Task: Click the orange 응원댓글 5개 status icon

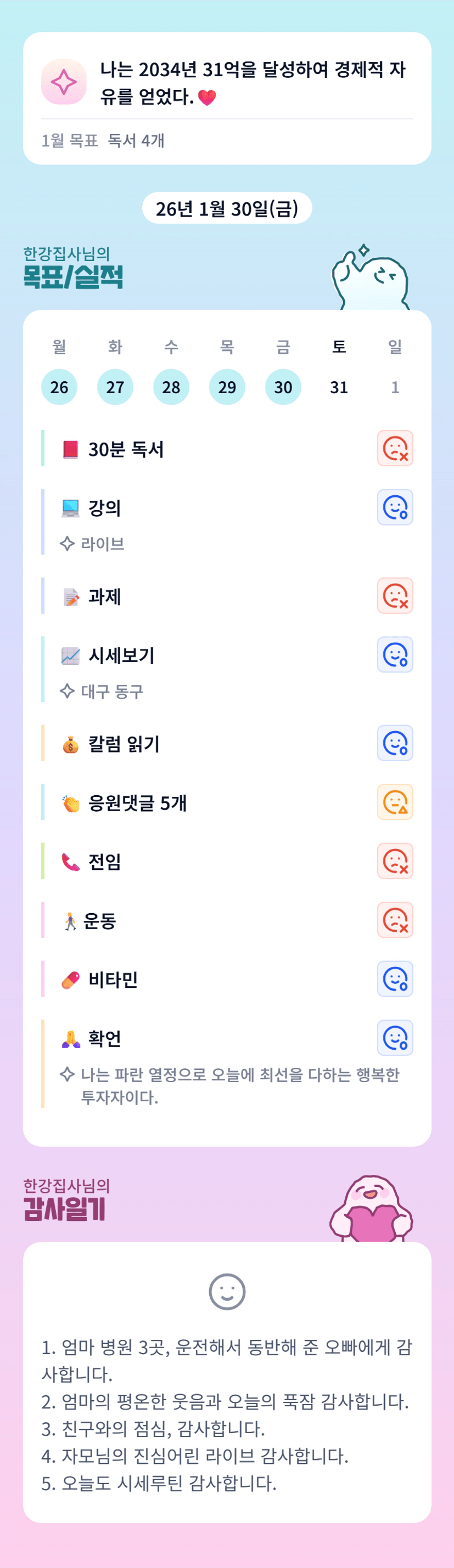Action: point(395,802)
